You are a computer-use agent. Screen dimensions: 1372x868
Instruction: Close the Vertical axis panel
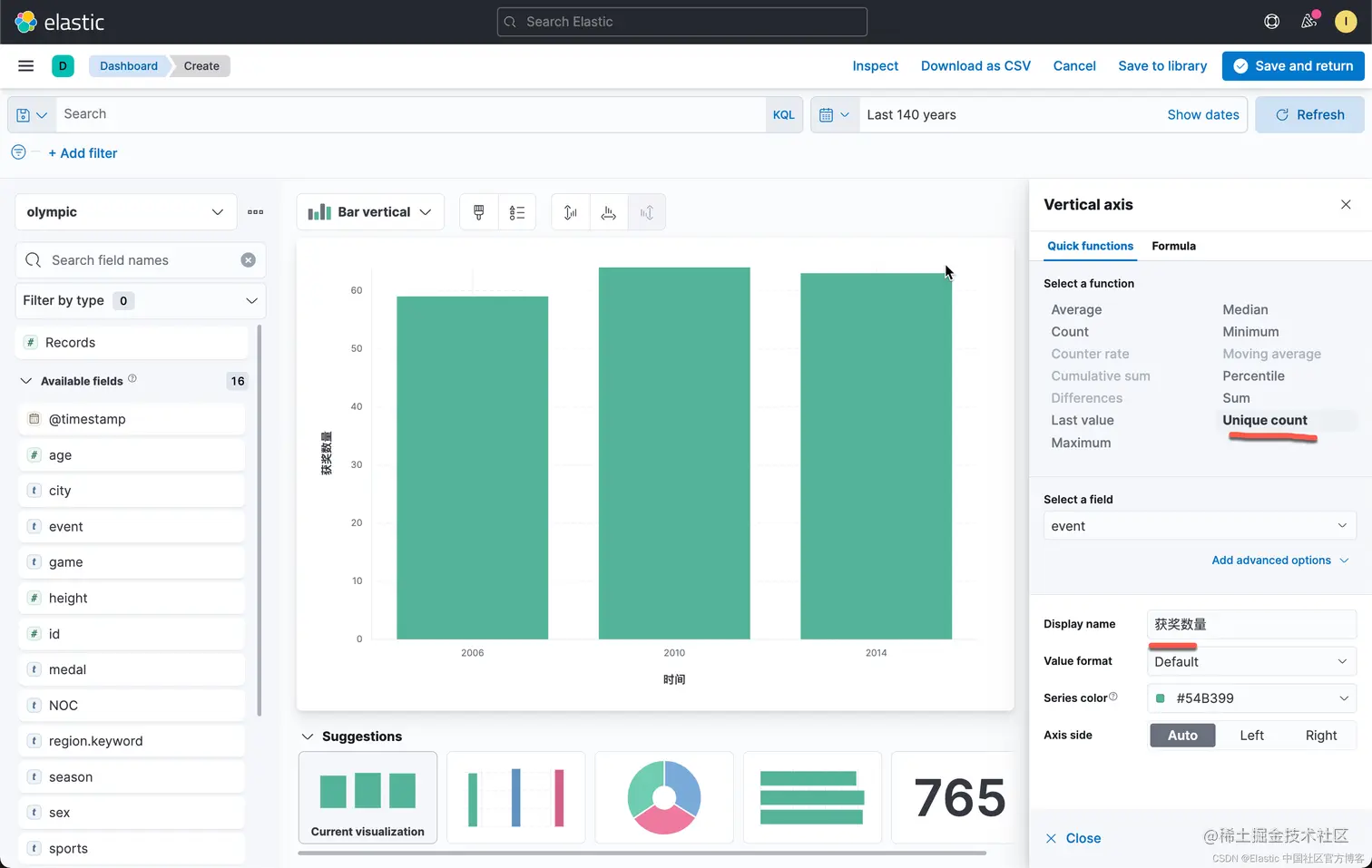tap(1346, 204)
